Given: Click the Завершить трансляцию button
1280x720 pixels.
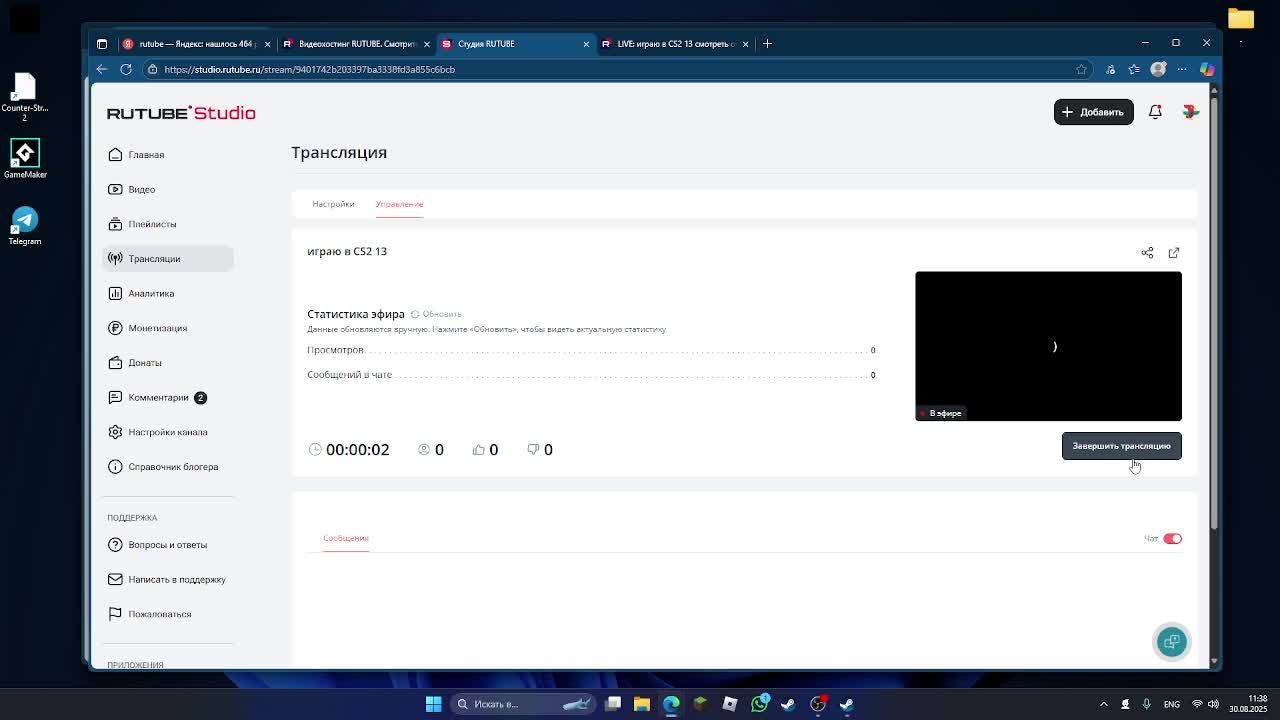Looking at the screenshot, I should (x=1121, y=446).
